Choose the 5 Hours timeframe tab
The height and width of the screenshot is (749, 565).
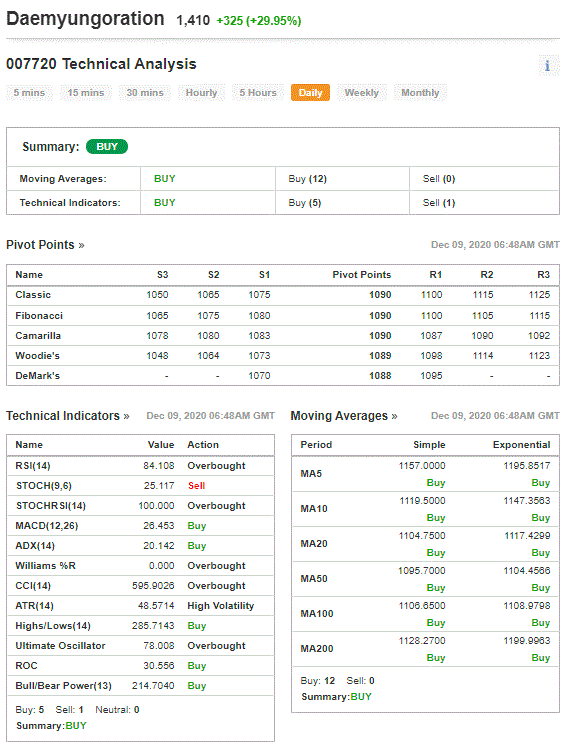[x=258, y=93]
